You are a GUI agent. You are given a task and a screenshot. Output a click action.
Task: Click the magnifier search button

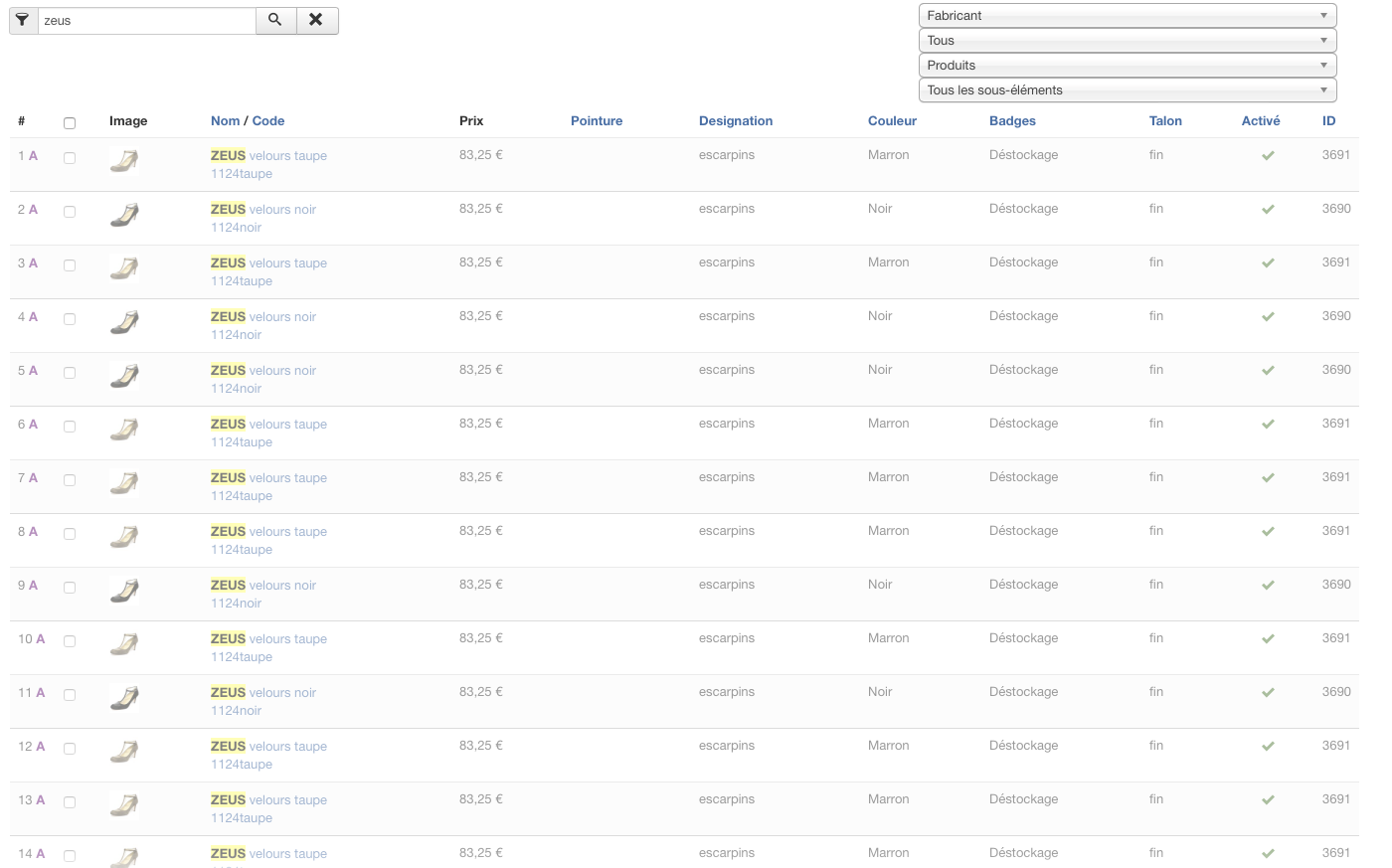(275, 20)
